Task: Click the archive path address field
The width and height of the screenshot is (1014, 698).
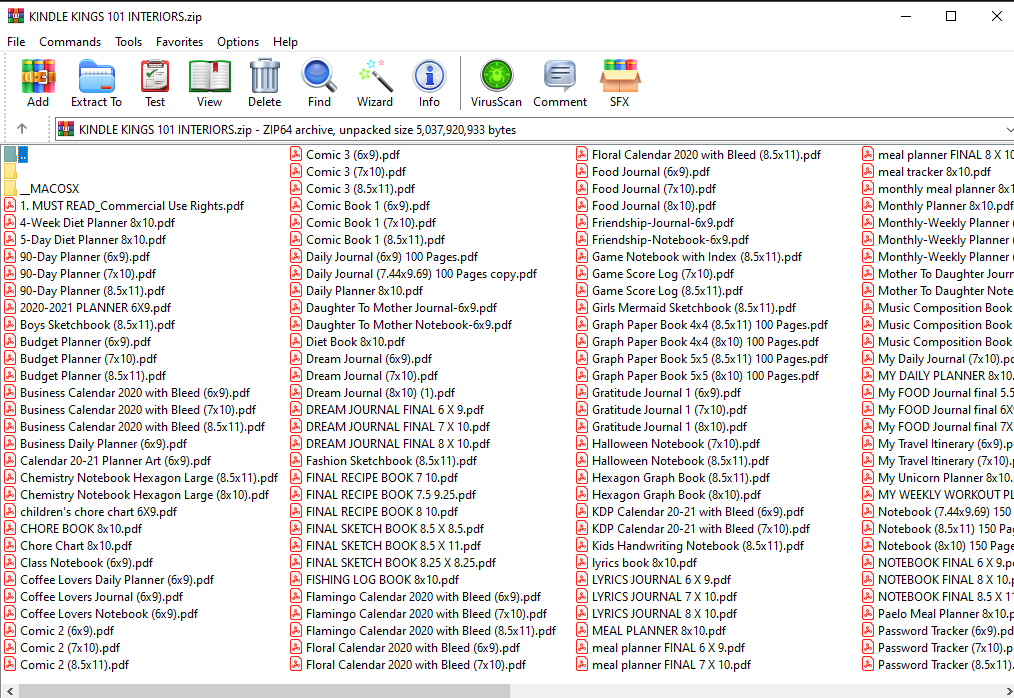Action: click(534, 129)
